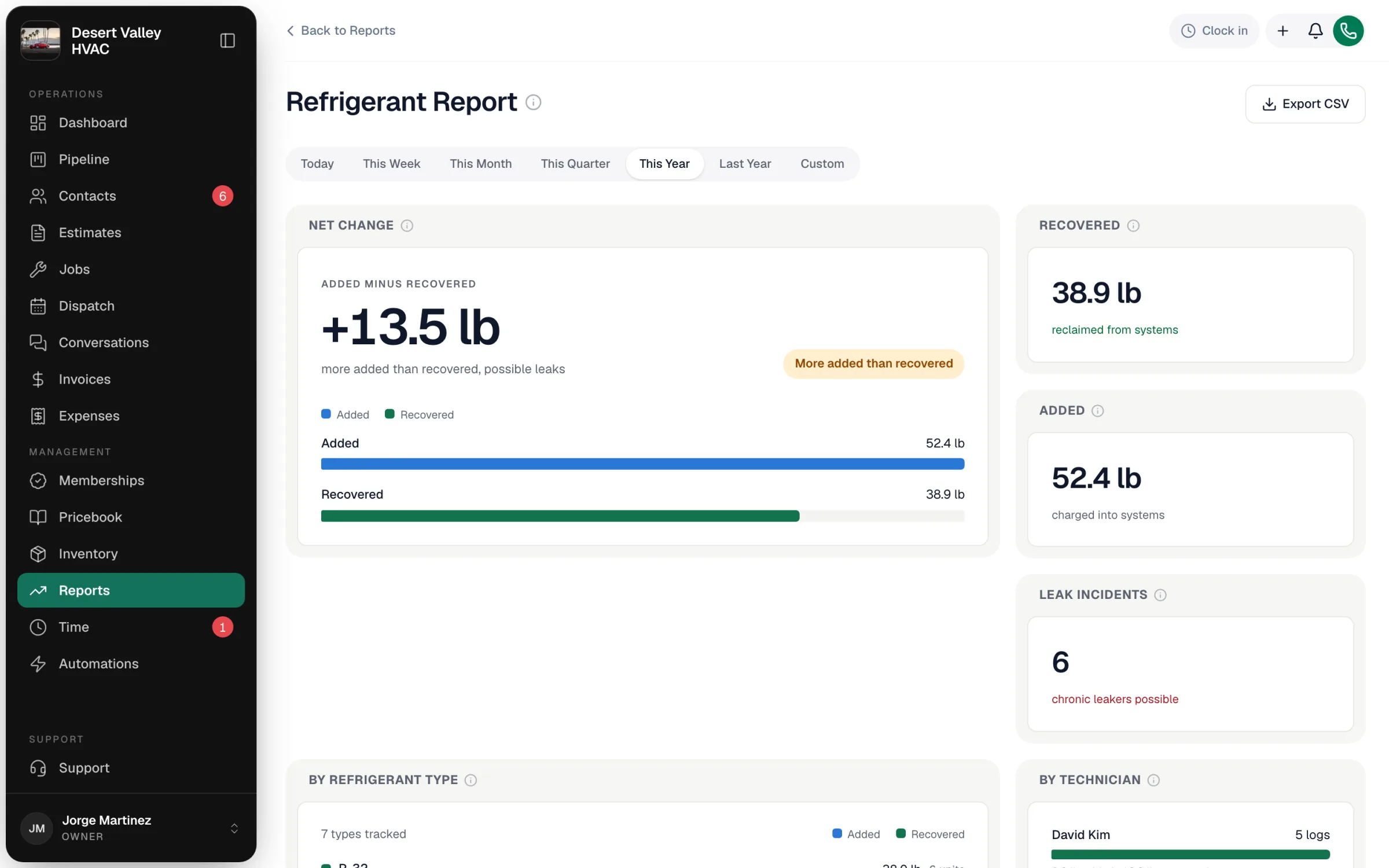This screenshot has width=1389, height=868.
Task: Open Memberships
Action: pyautogui.click(x=131, y=480)
